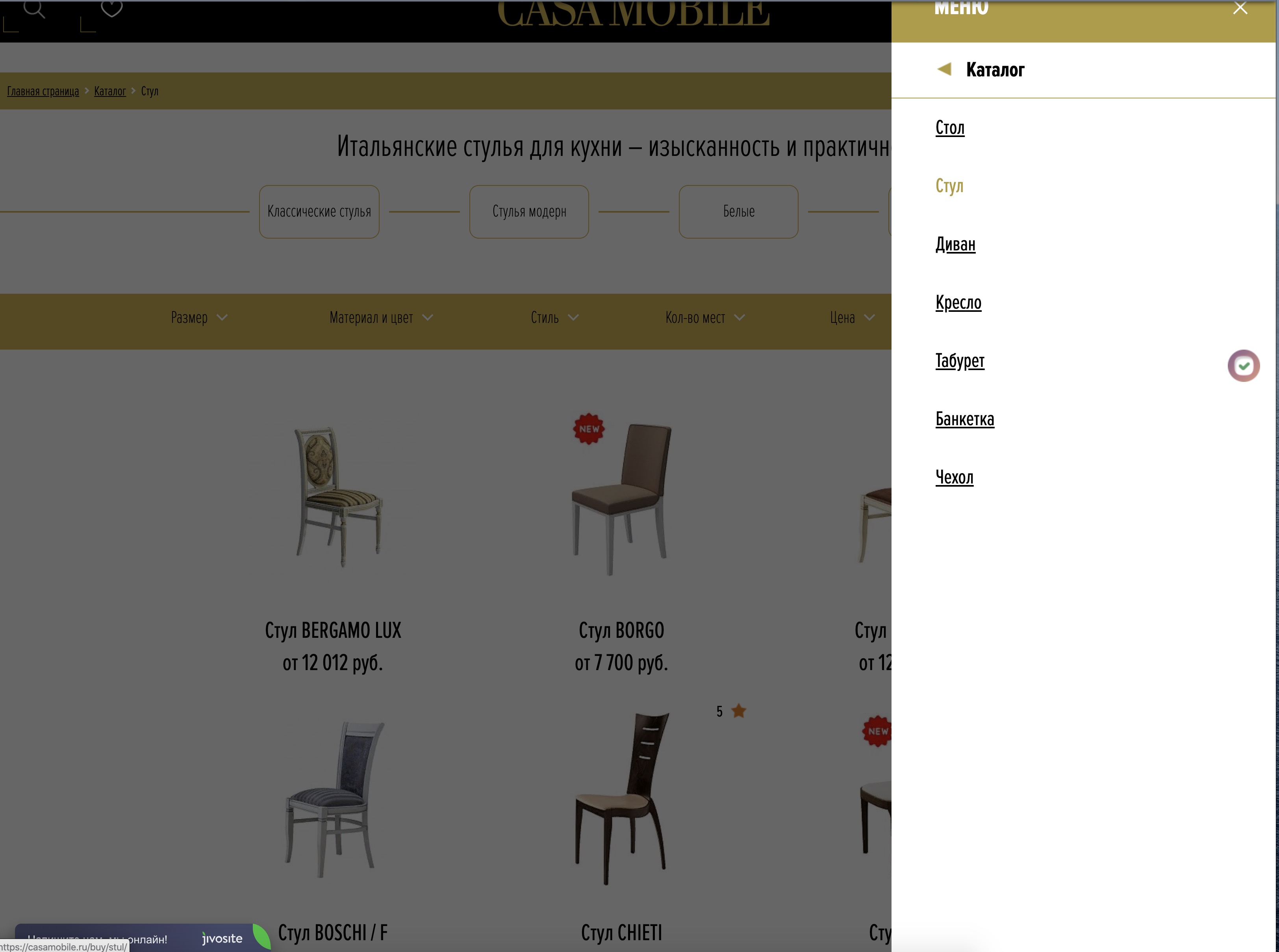Click the jivosite leaf chat icon
The image size is (1279, 952).
coord(262,936)
